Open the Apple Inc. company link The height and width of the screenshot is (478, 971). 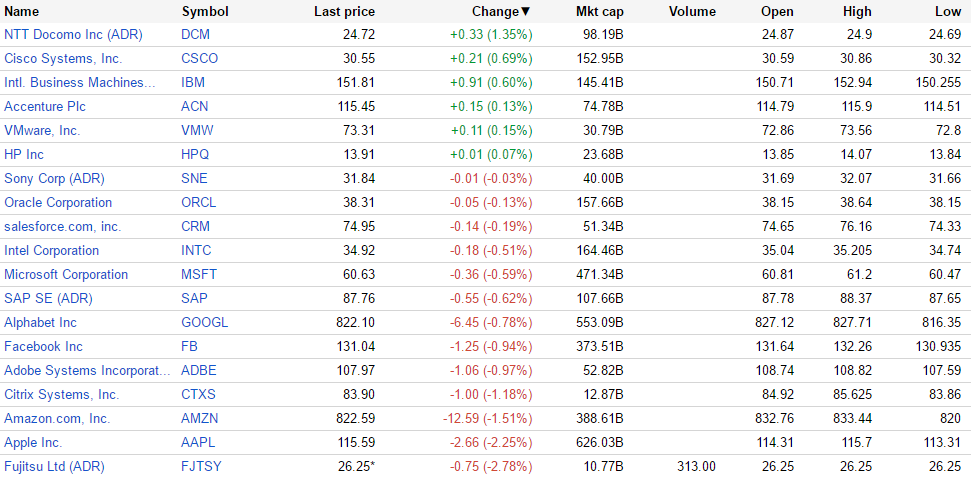tap(33, 443)
